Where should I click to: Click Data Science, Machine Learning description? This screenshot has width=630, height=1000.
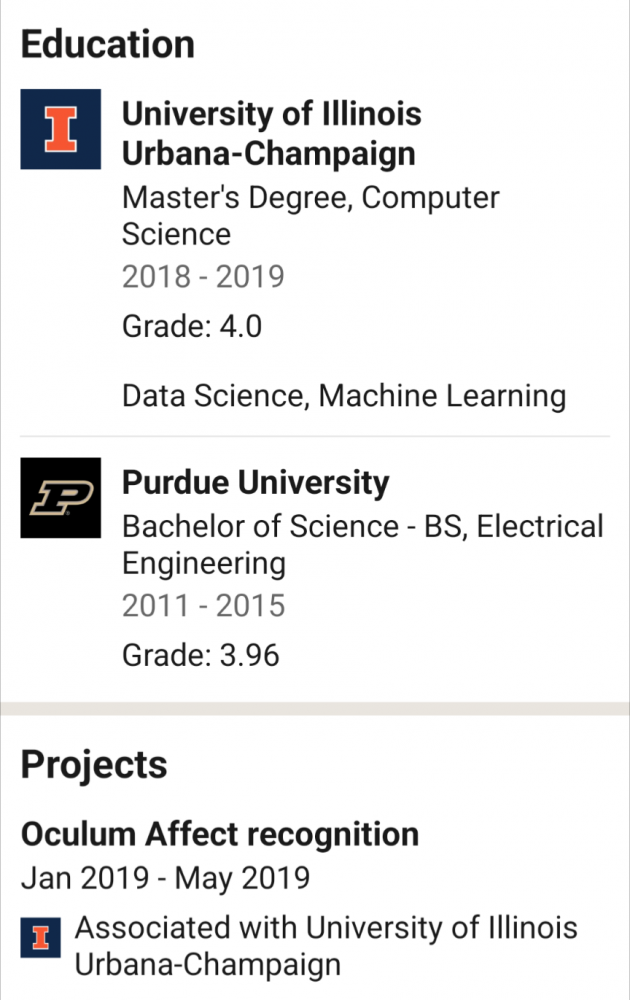tap(343, 396)
